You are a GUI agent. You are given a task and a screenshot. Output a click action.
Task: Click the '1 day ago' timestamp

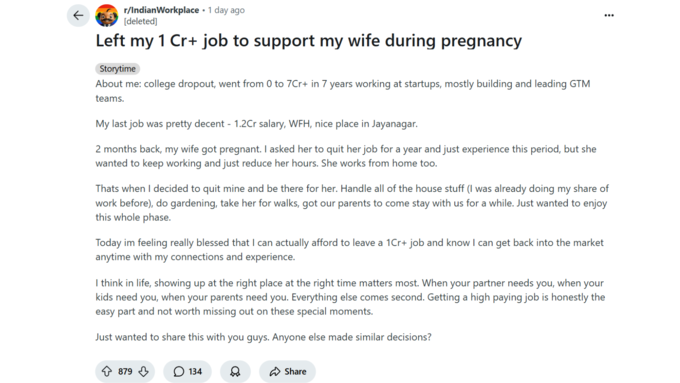click(226, 10)
